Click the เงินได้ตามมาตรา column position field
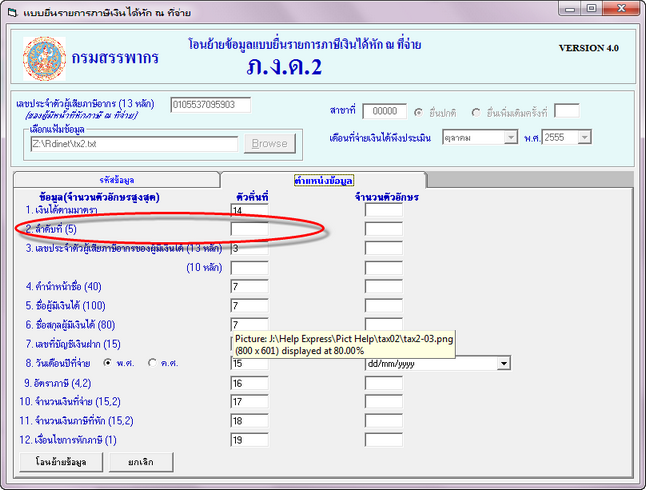This screenshot has width=646, height=490. click(249, 211)
